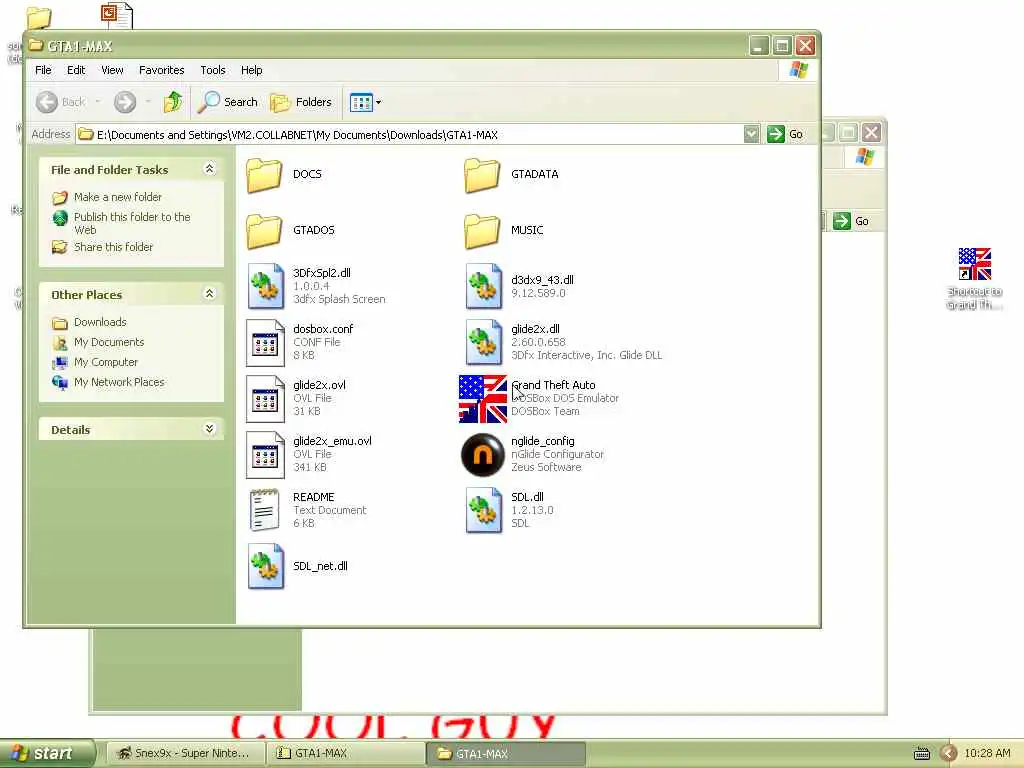Click the PowerPoint file icon on desktop
This screenshot has height=768, width=1024.
tap(117, 15)
